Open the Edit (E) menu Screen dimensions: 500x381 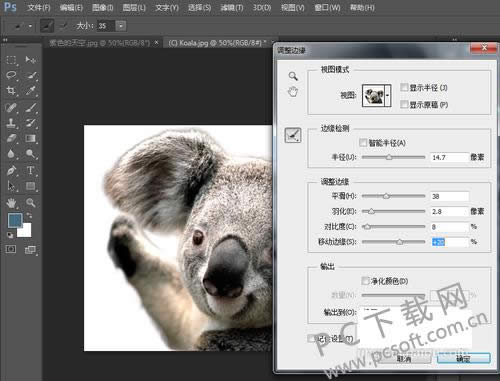pyautogui.click(x=71, y=7)
